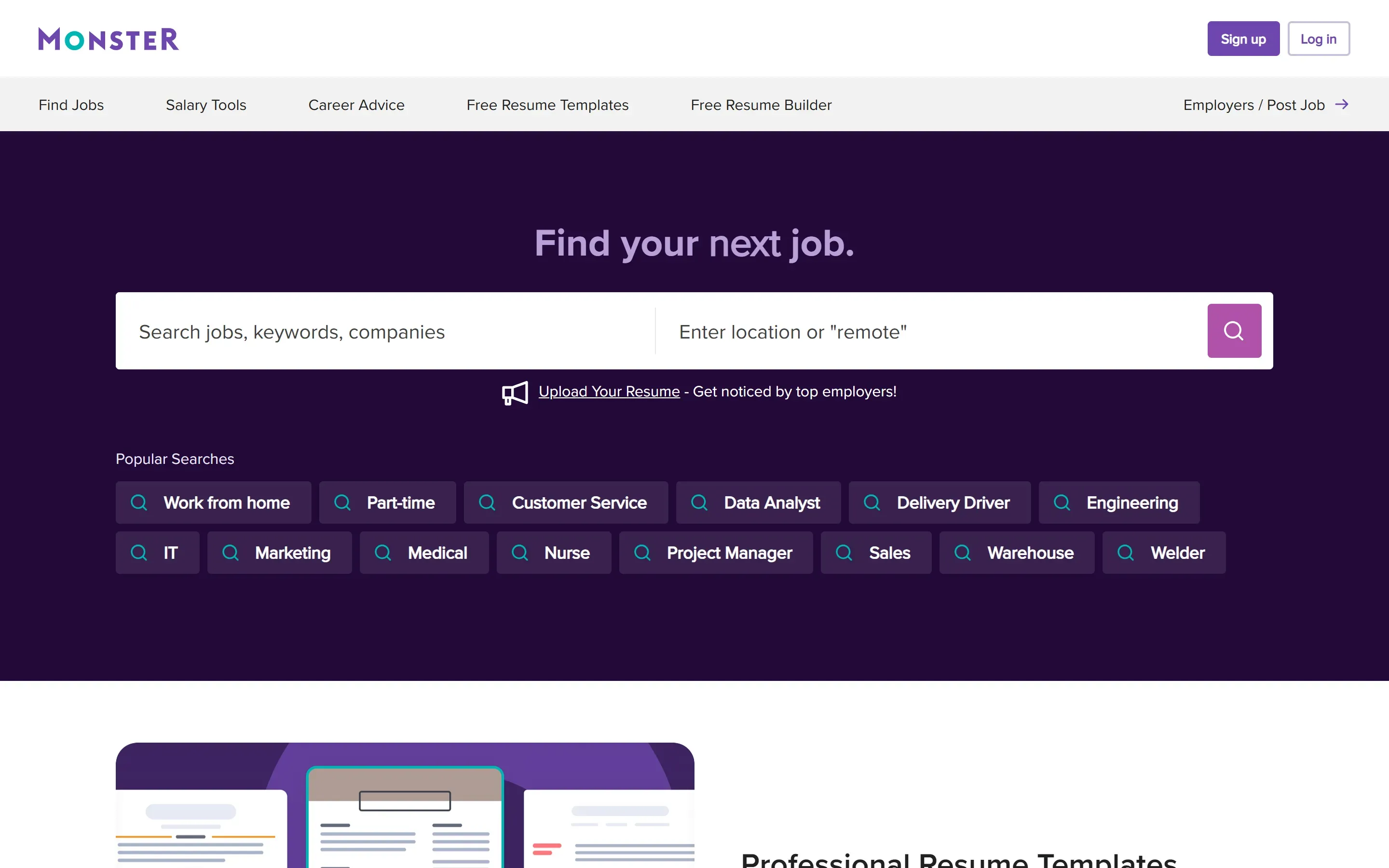The height and width of the screenshot is (868, 1389).
Task: Click the search icon in Nurse chip
Action: click(x=519, y=552)
